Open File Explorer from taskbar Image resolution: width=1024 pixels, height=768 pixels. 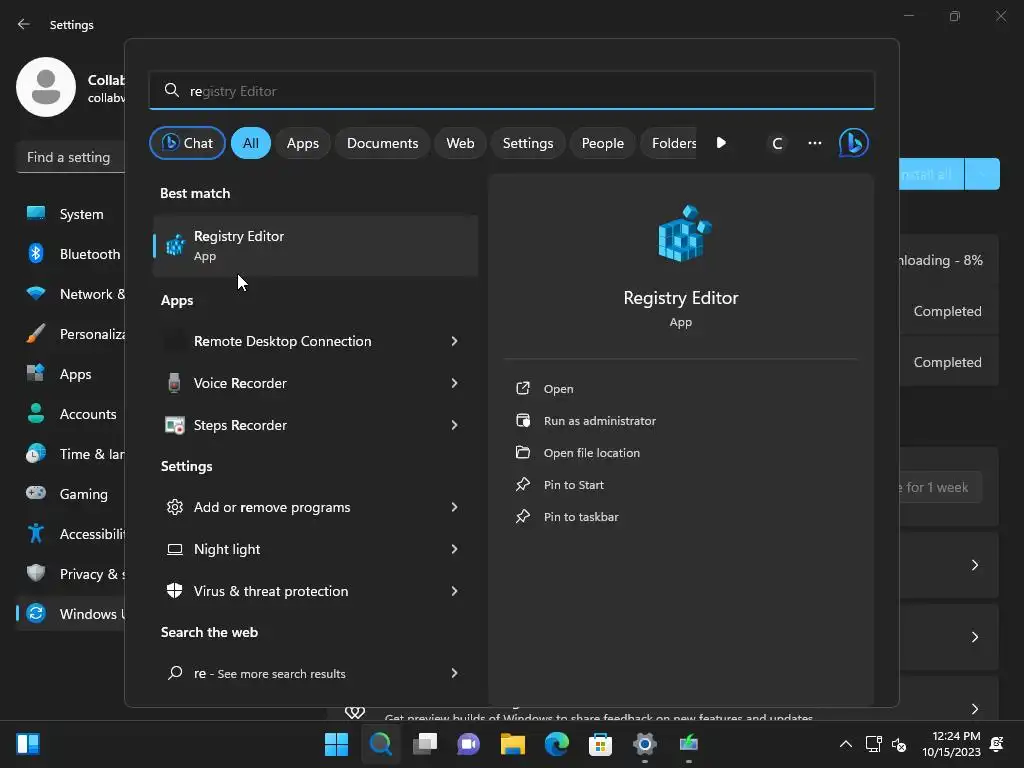click(513, 743)
